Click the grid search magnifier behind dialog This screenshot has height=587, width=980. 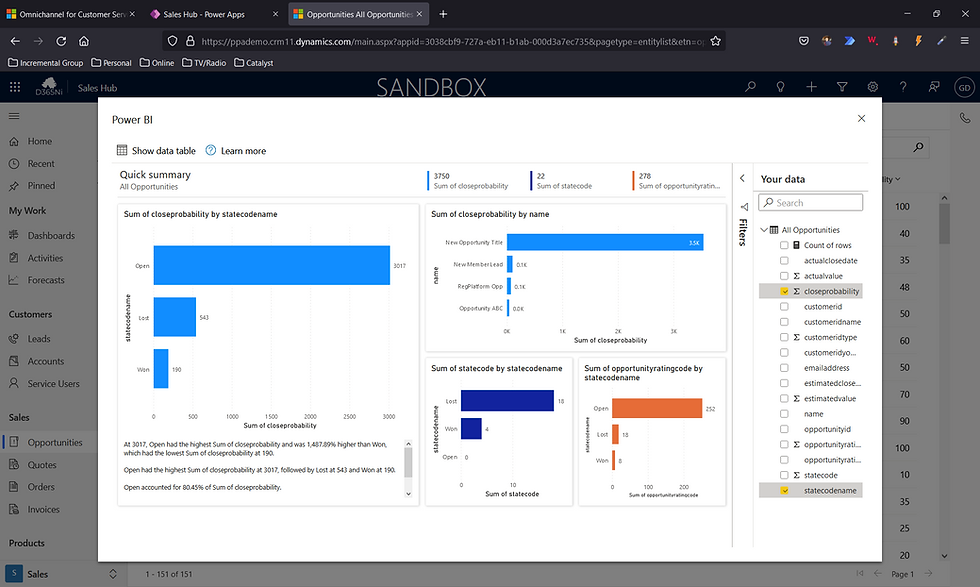918,147
